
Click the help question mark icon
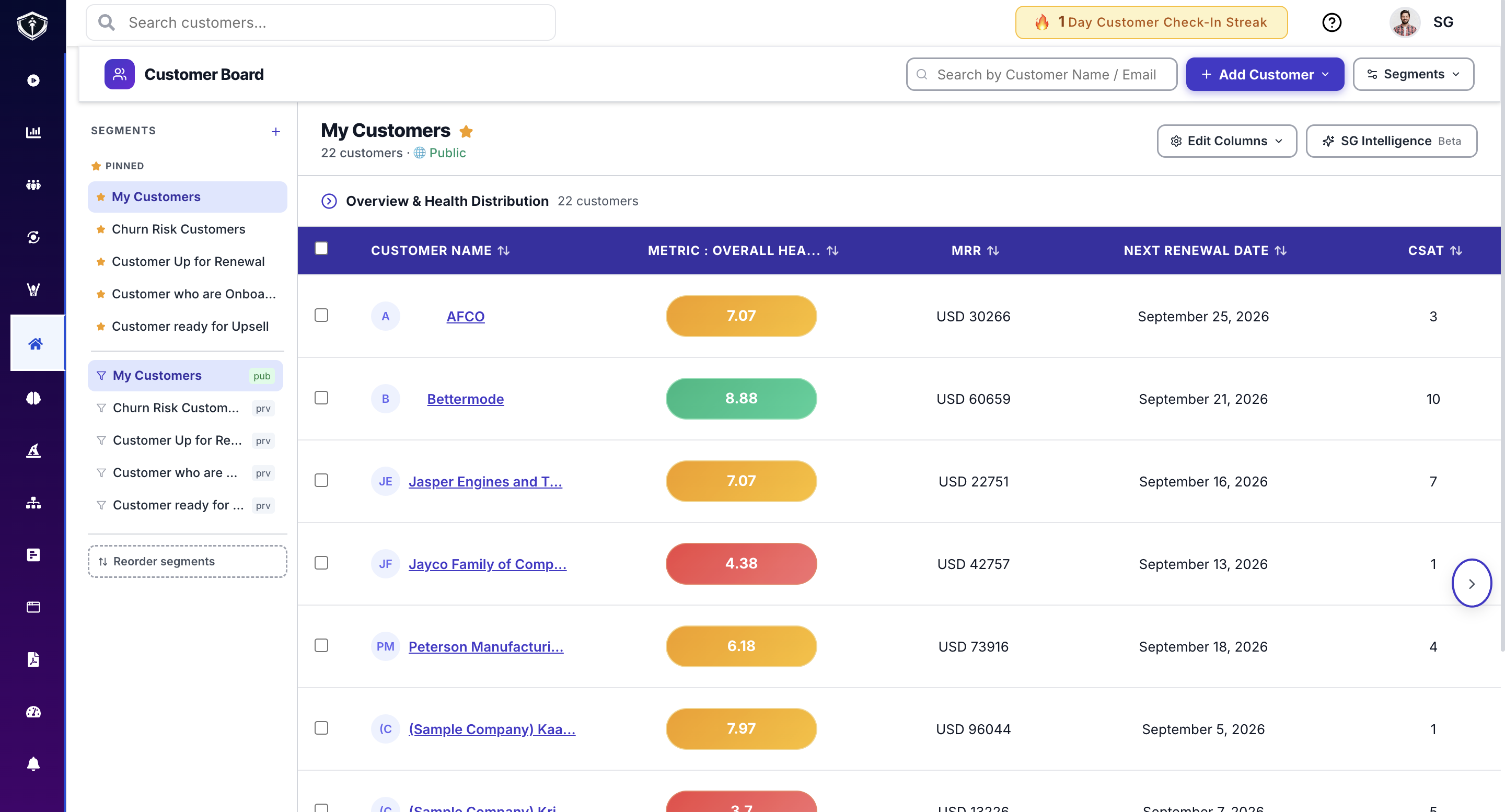(1332, 22)
